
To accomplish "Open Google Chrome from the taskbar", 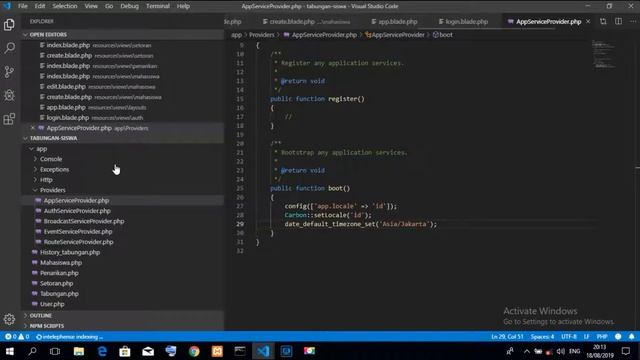I will tap(194, 351).
